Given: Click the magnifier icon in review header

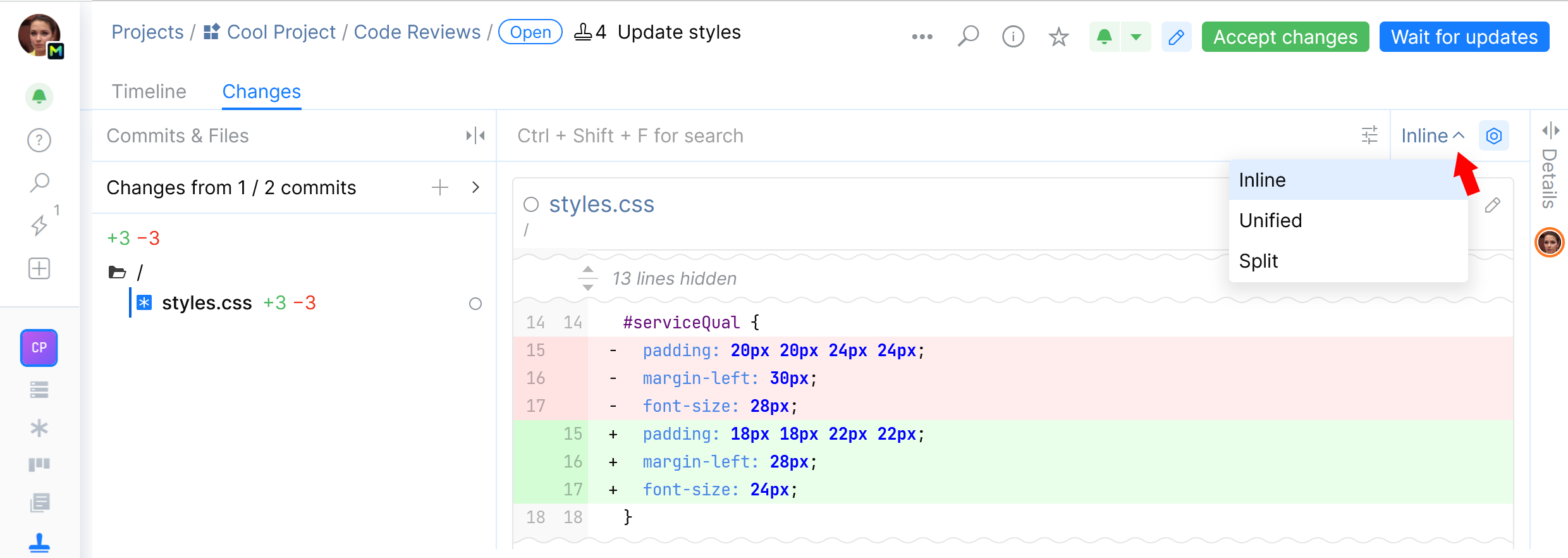Looking at the screenshot, I should click(x=968, y=37).
